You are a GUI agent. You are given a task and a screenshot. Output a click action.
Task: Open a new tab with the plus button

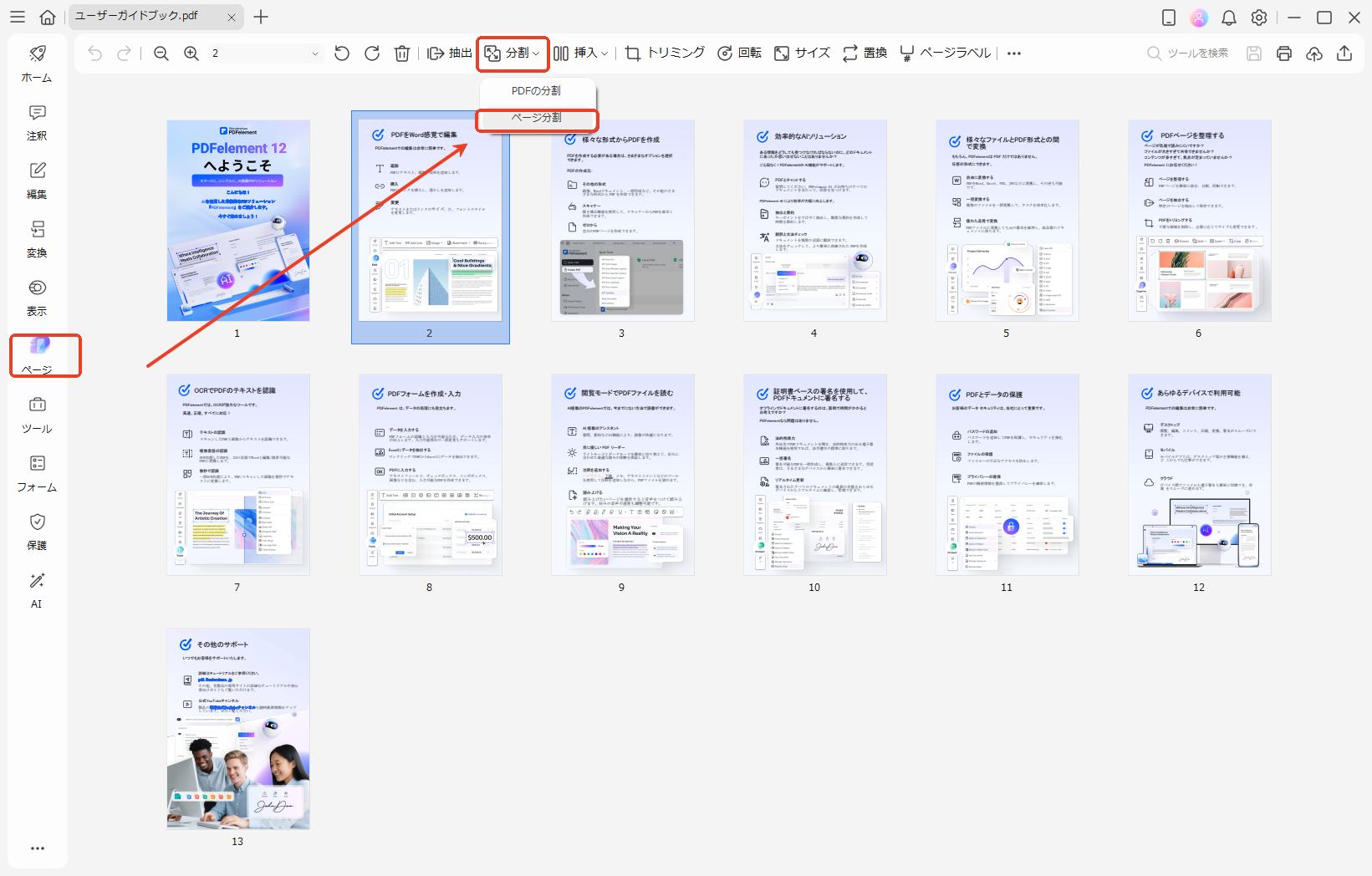point(261,17)
